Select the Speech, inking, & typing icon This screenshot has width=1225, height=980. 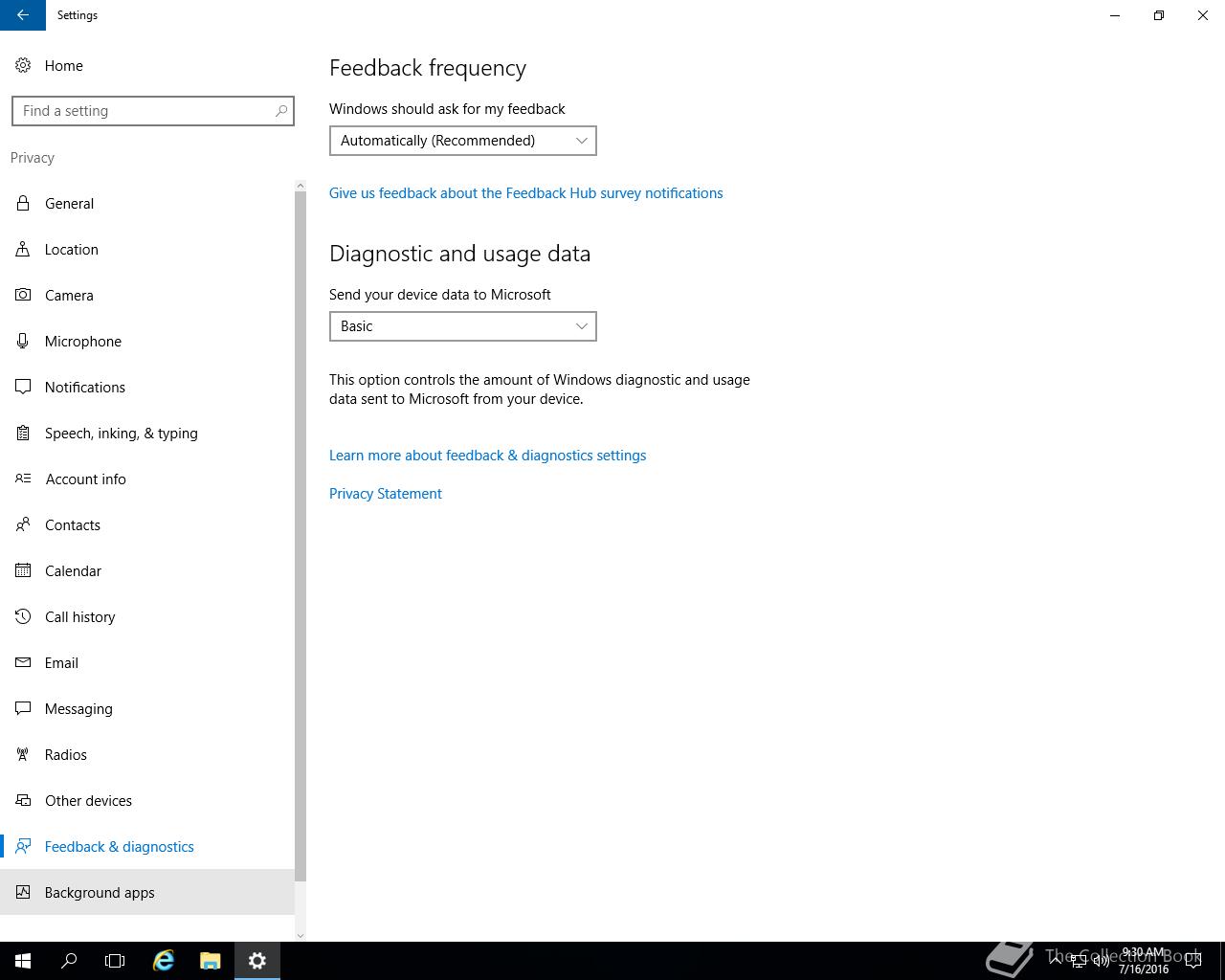[23, 434]
